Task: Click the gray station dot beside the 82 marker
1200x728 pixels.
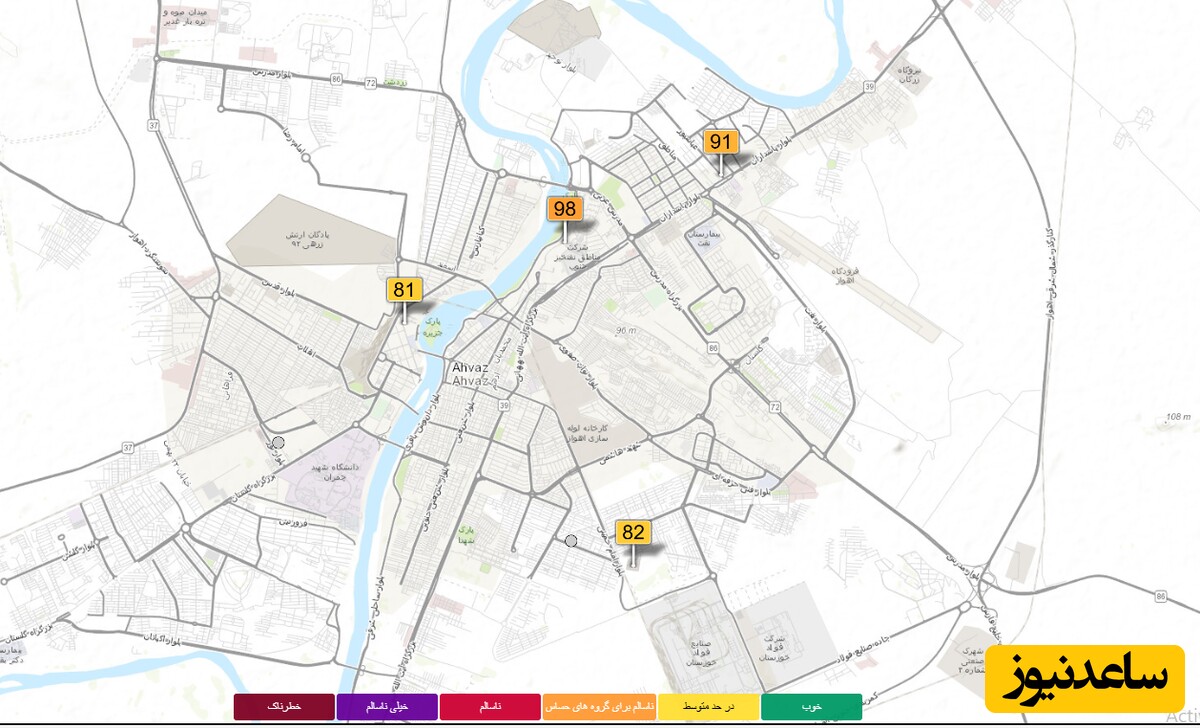Action: pos(571,541)
